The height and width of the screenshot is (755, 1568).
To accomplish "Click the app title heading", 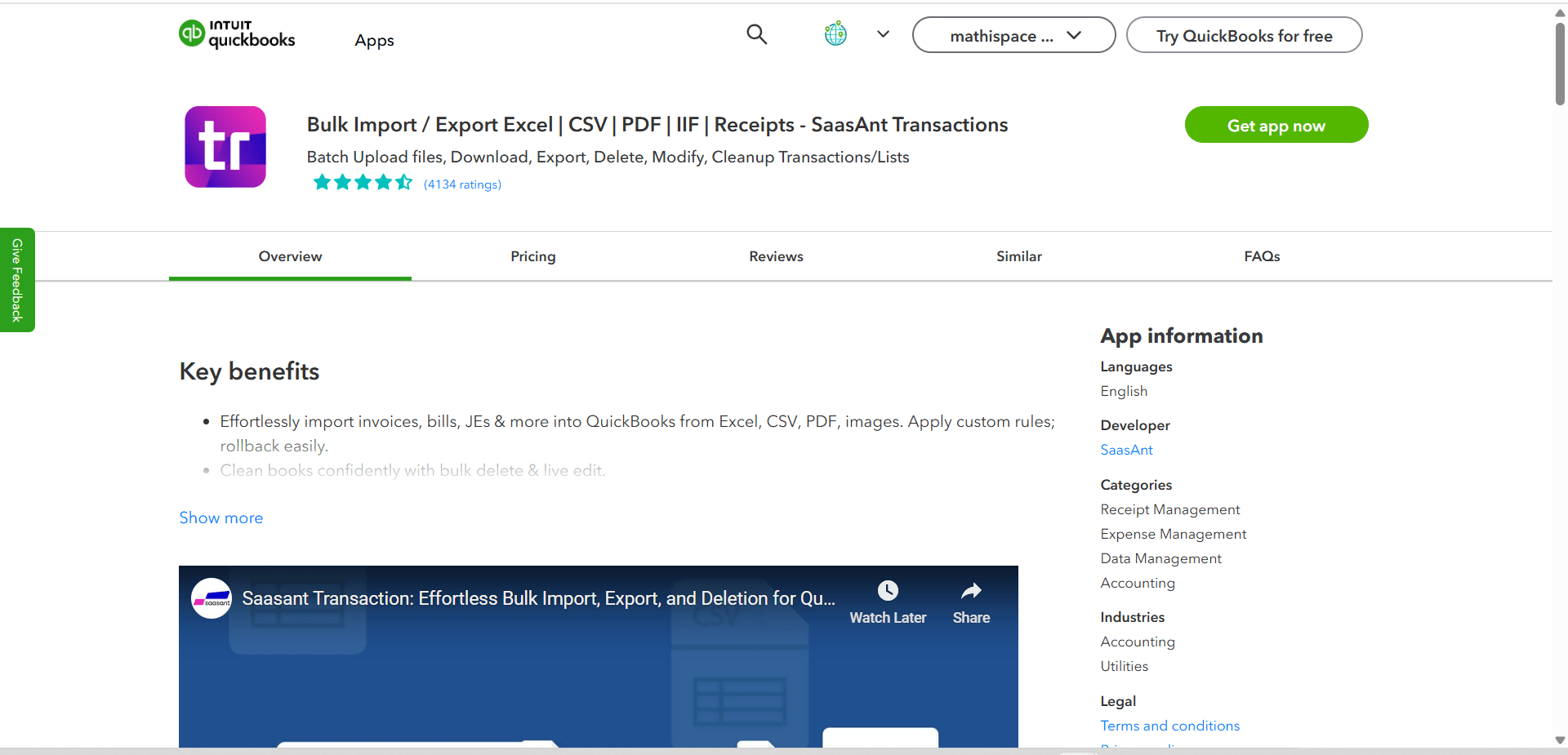I will point(657,124).
